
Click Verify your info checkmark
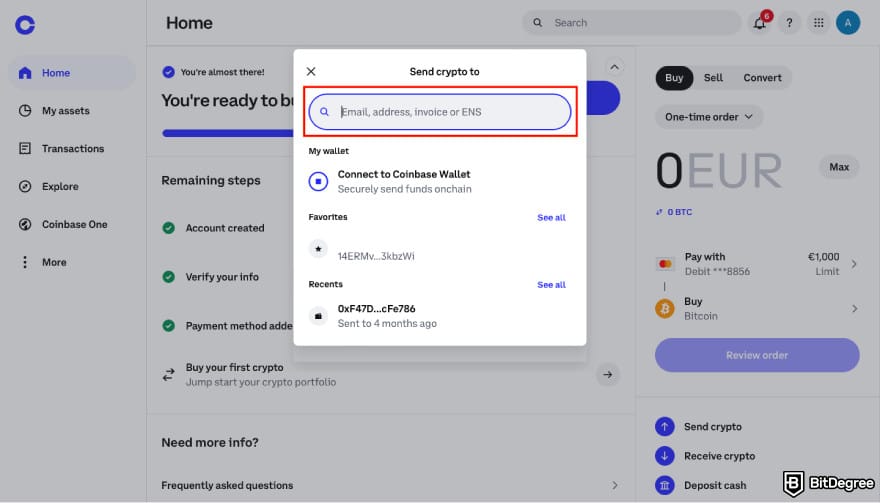pos(168,277)
